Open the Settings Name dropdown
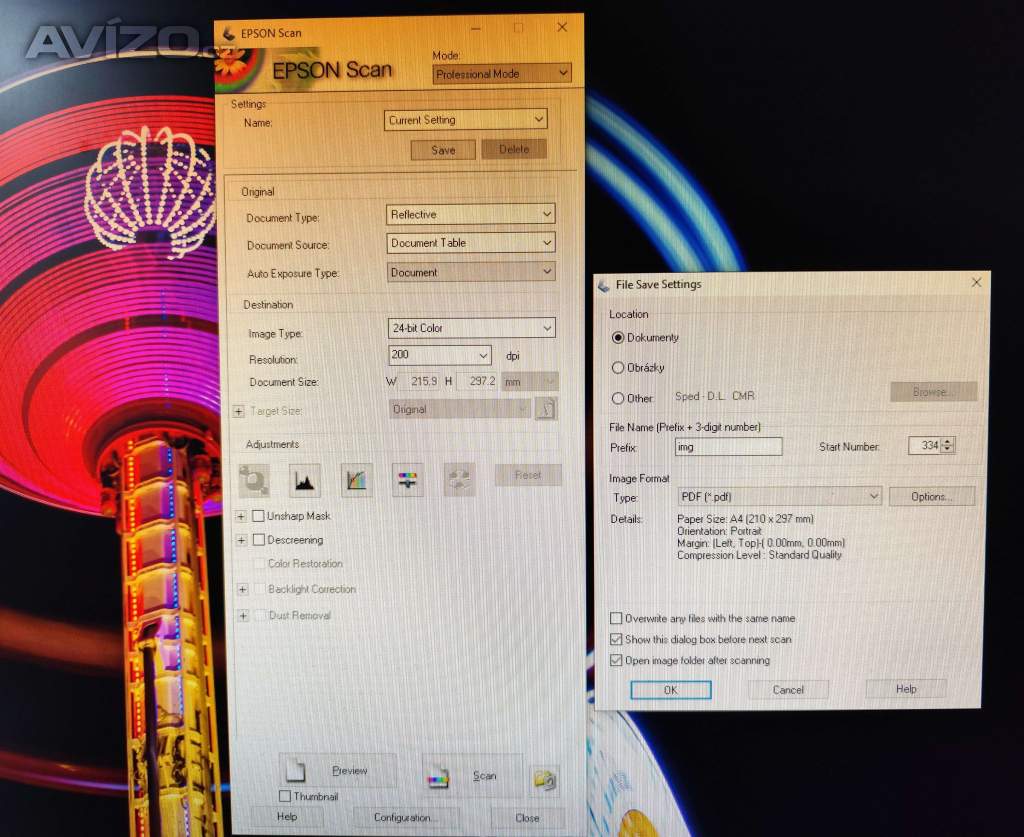This screenshot has height=837, width=1024. coord(466,119)
